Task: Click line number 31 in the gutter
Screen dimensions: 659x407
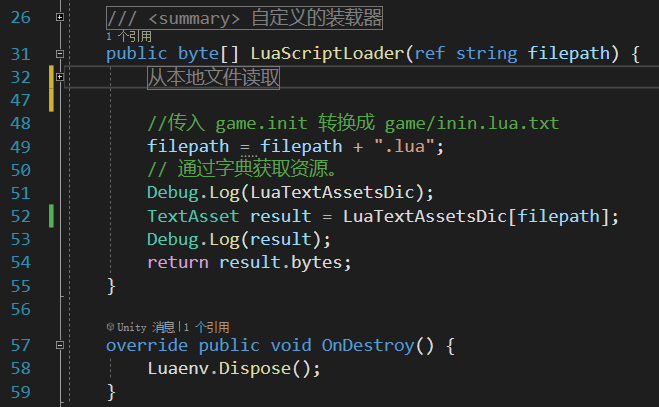Action: 21,54
